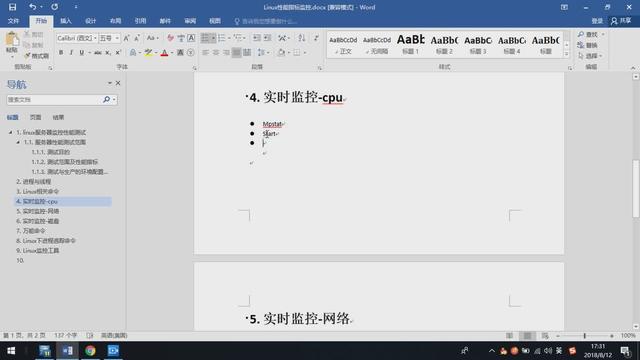Click the 登录 (Sign in) link
This screenshot has width=640, height=360.
point(597,20)
